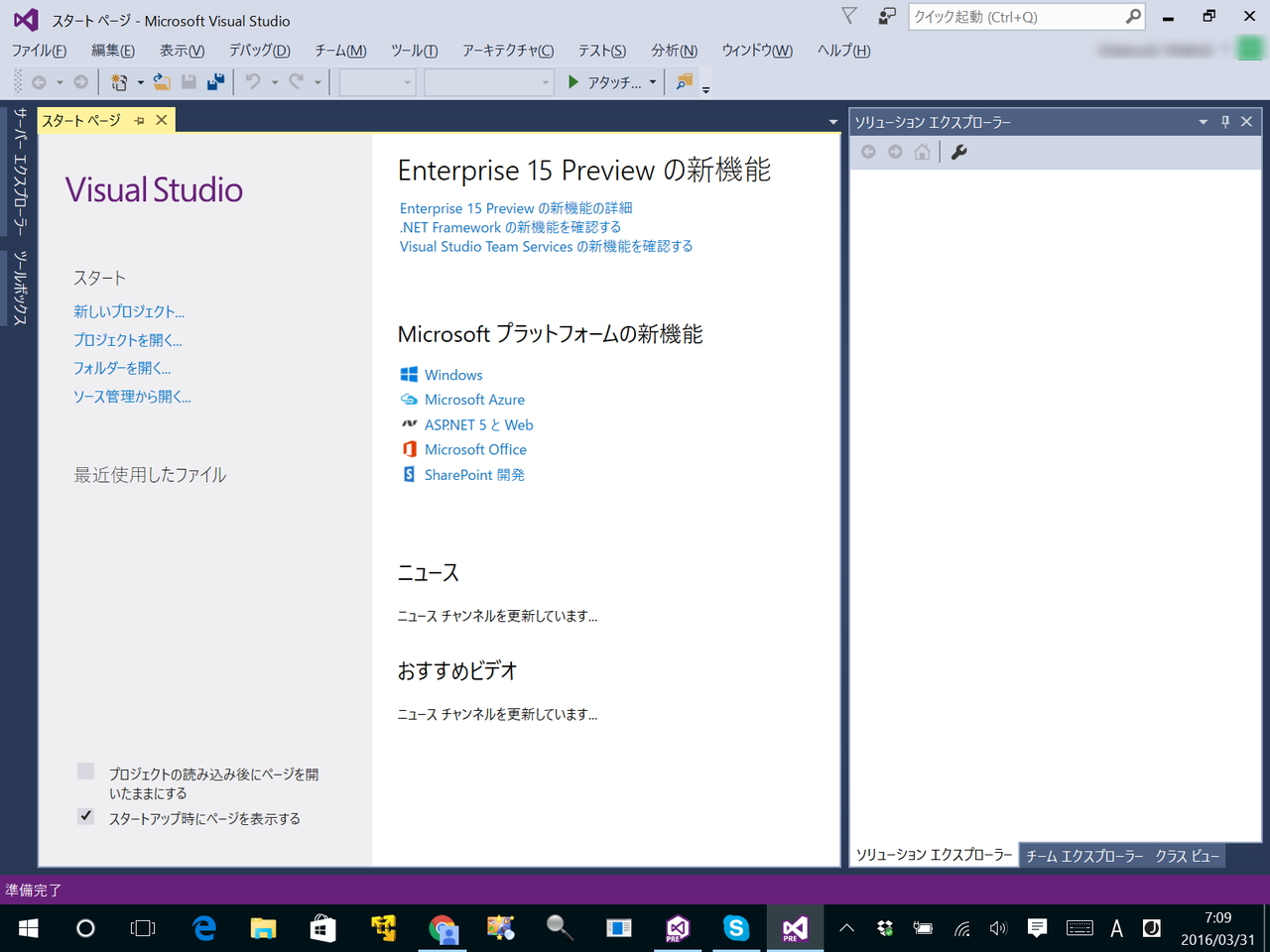
Task: Click the クイック起動 search box
Action: 1012,17
